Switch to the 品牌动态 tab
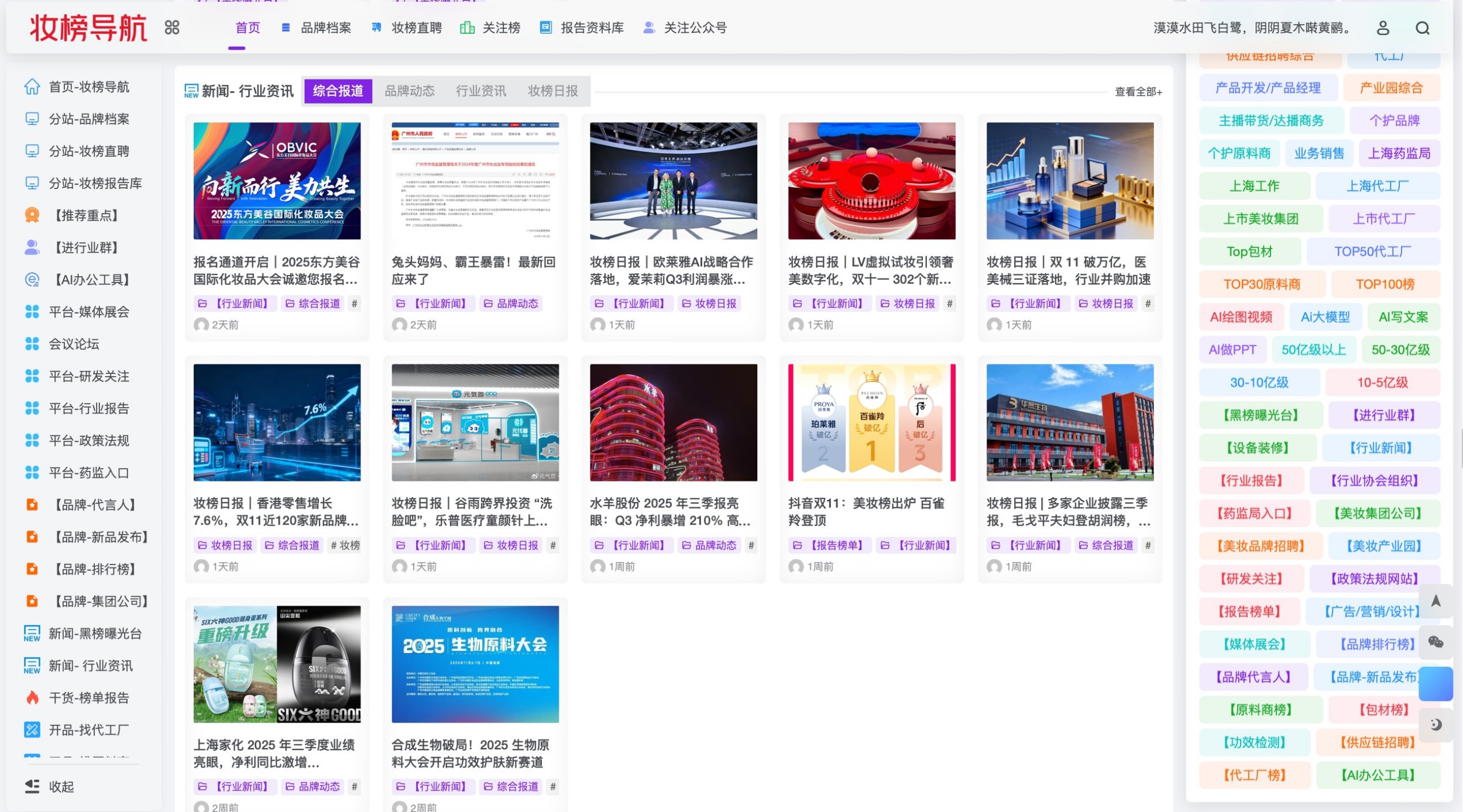The image size is (1463, 812). pyautogui.click(x=410, y=91)
